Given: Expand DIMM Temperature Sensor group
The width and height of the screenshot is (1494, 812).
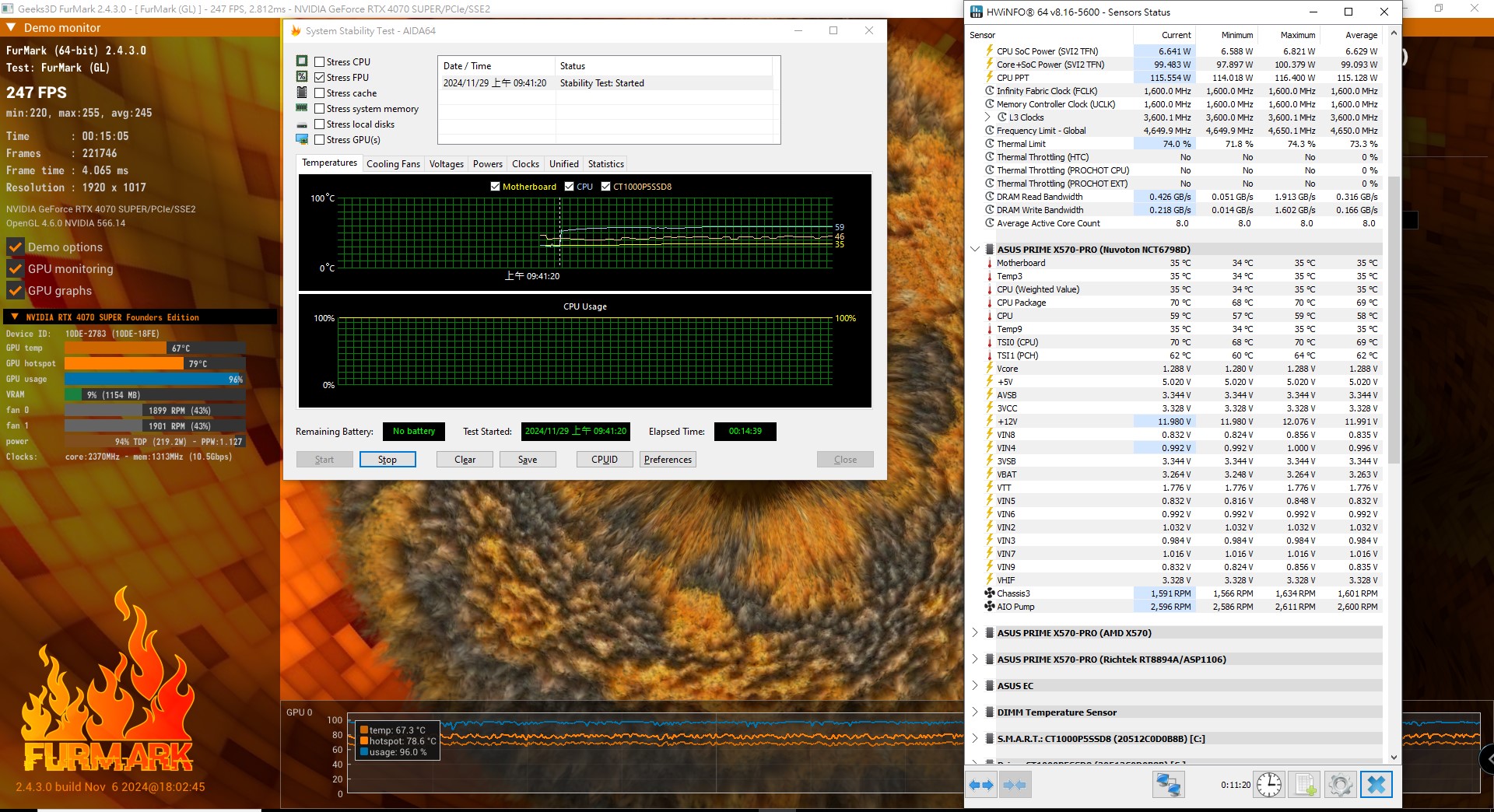Looking at the screenshot, I should [975, 712].
